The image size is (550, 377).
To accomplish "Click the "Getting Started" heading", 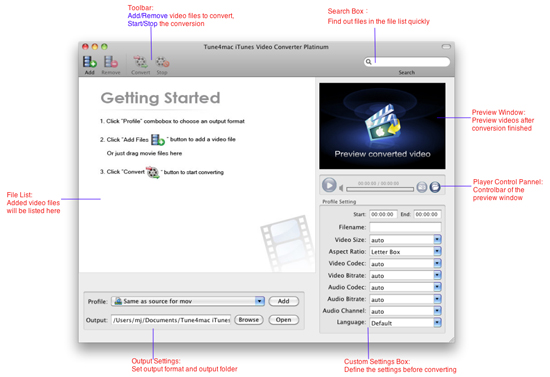I will (x=161, y=98).
